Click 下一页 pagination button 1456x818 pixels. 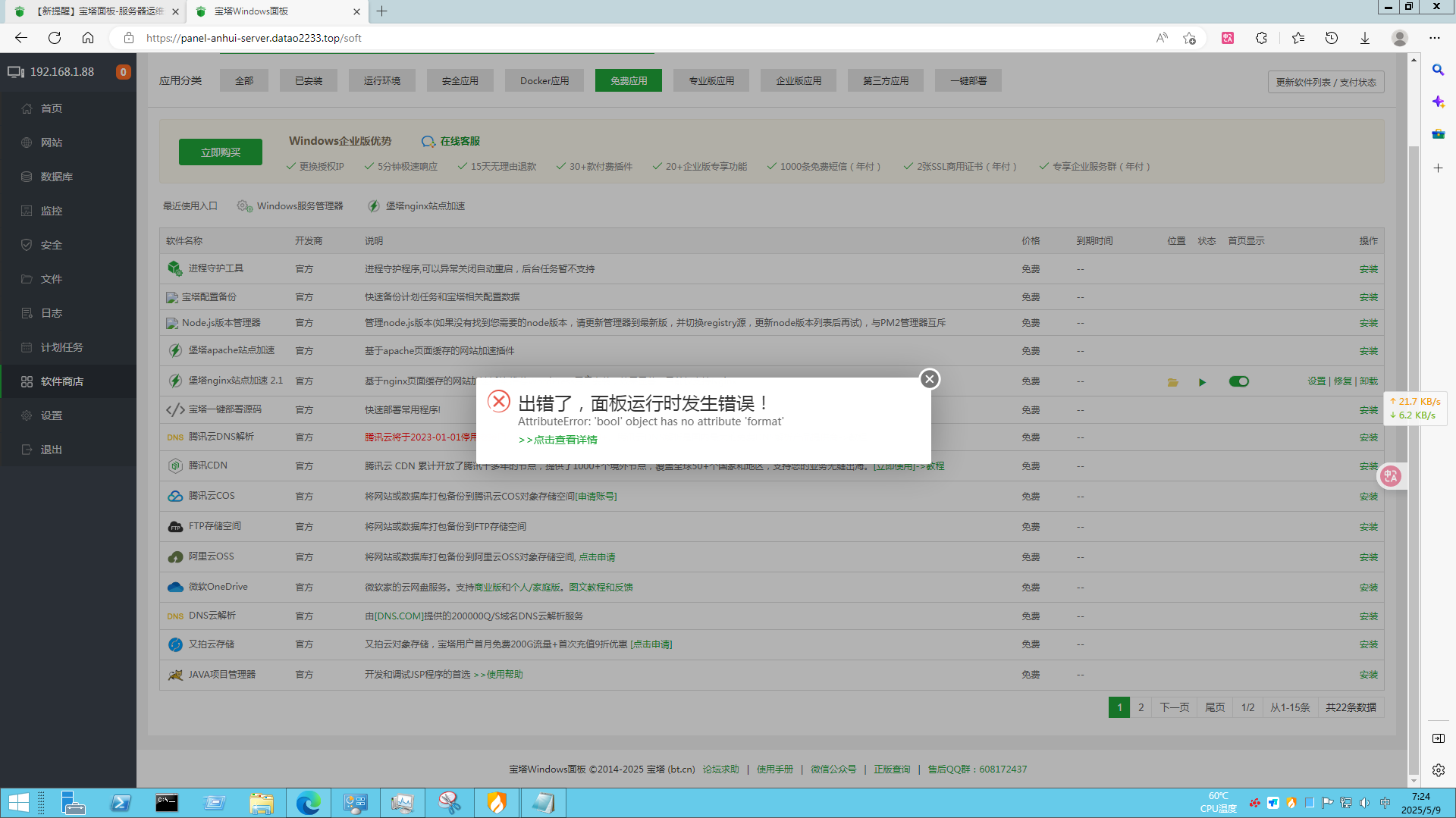click(1175, 707)
